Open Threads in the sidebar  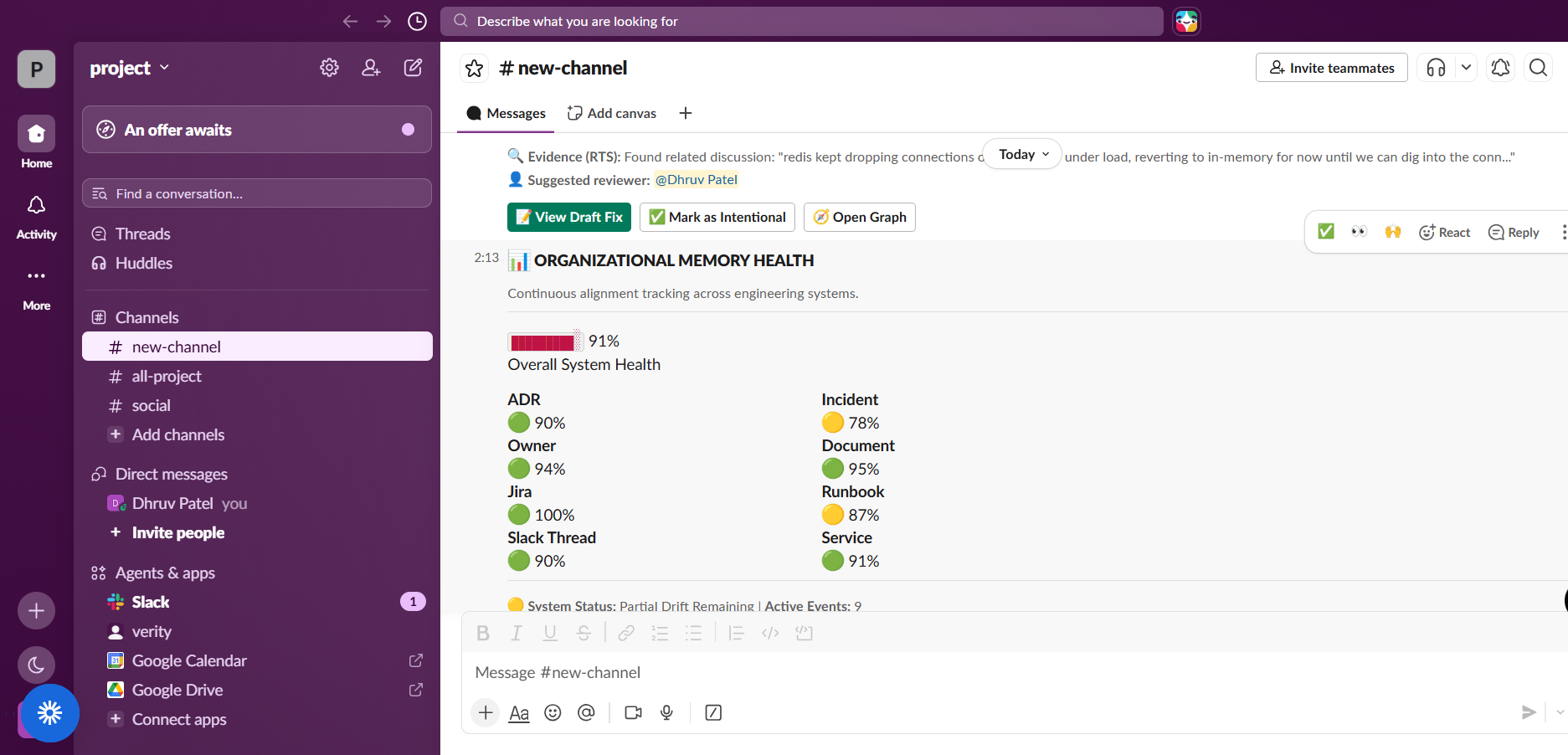tap(257, 234)
